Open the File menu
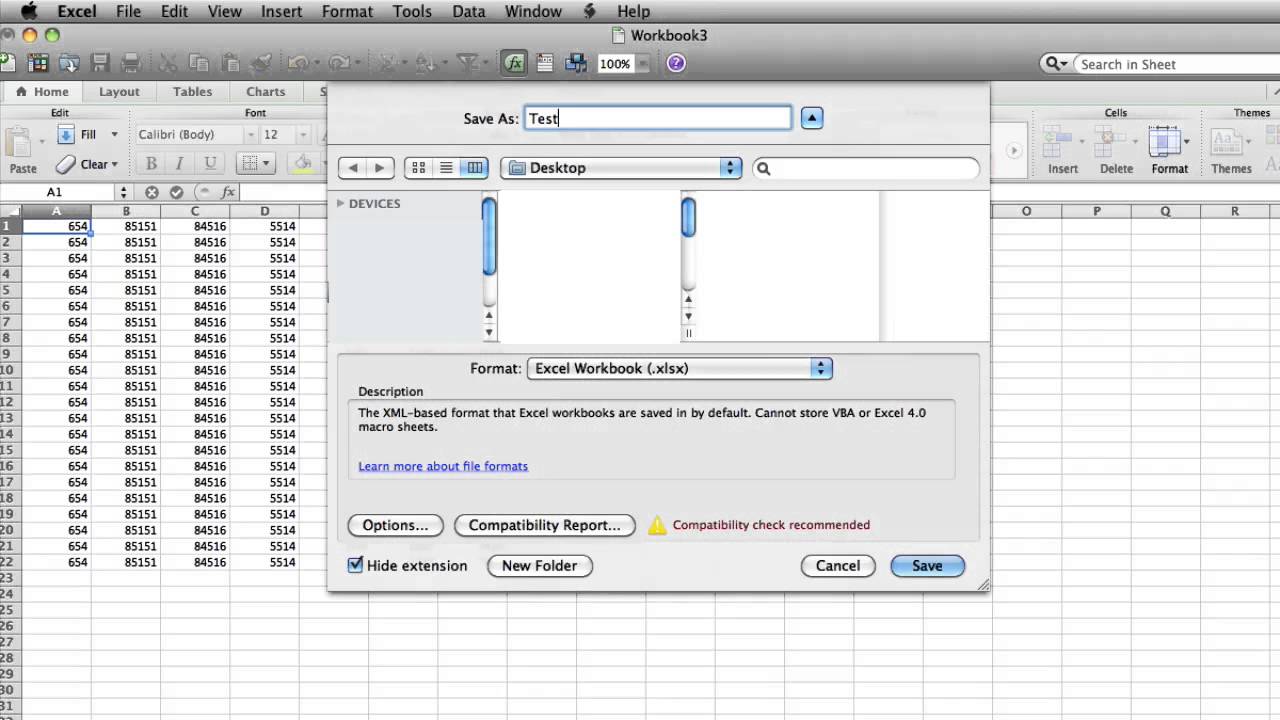Image resolution: width=1280 pixels, height=720 pixels. (128, 11)
